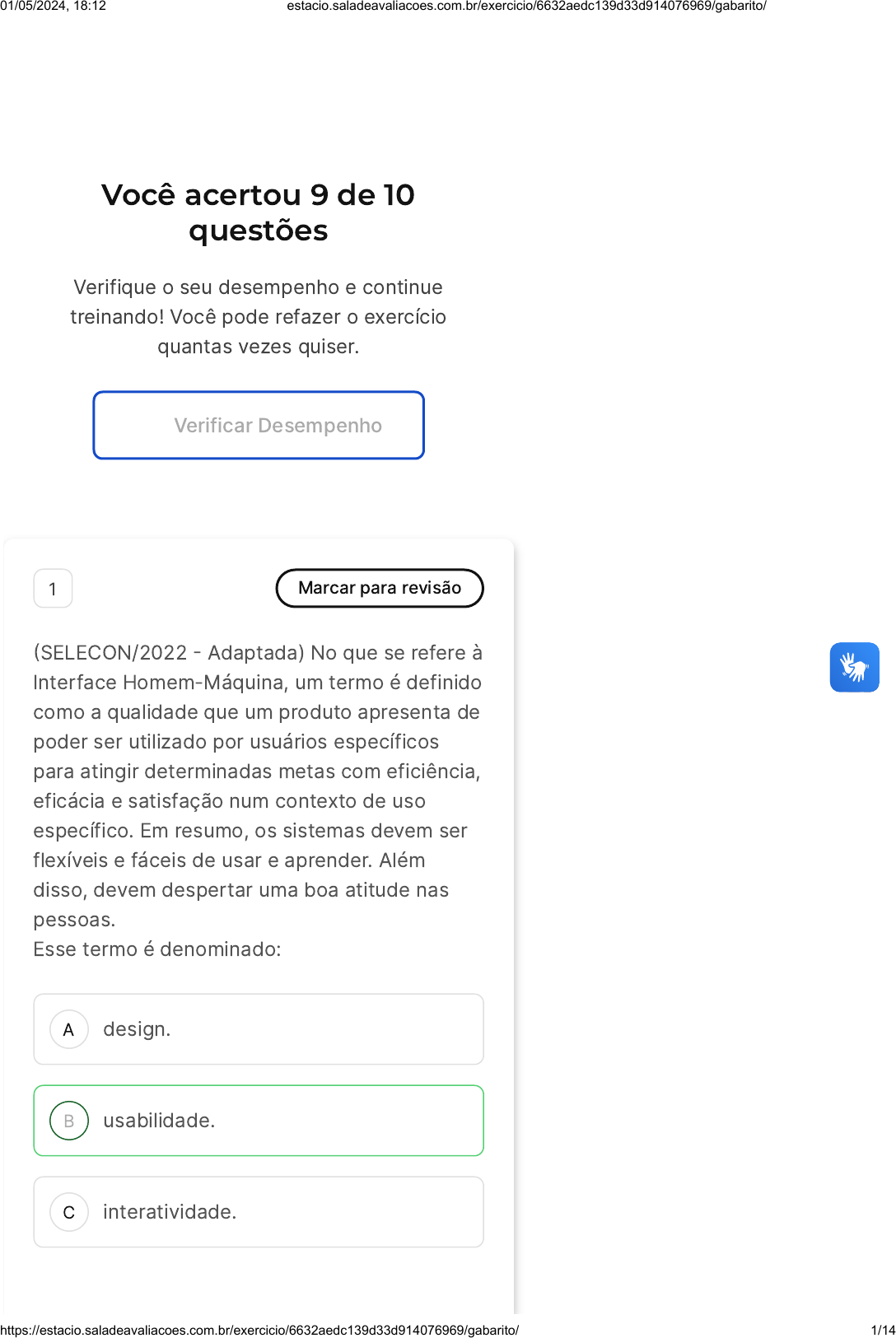Select the letter C option circle

69,1212
